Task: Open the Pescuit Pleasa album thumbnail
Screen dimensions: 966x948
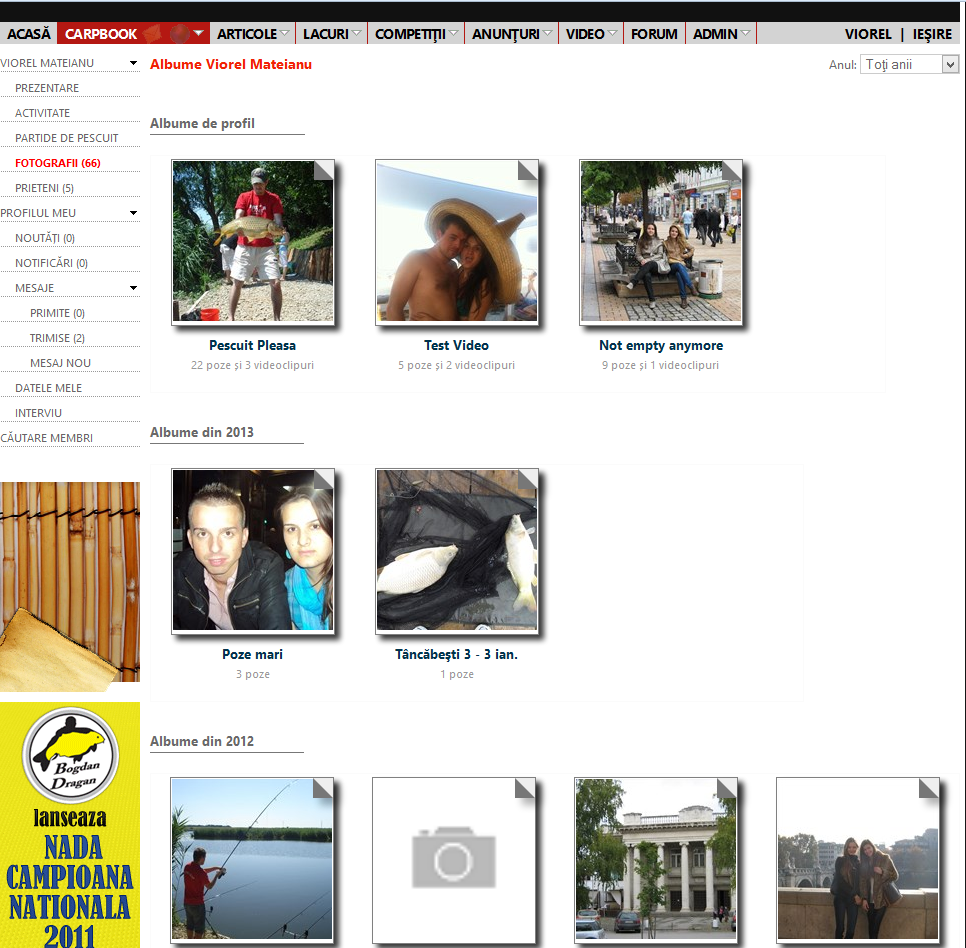Action: 253,241
